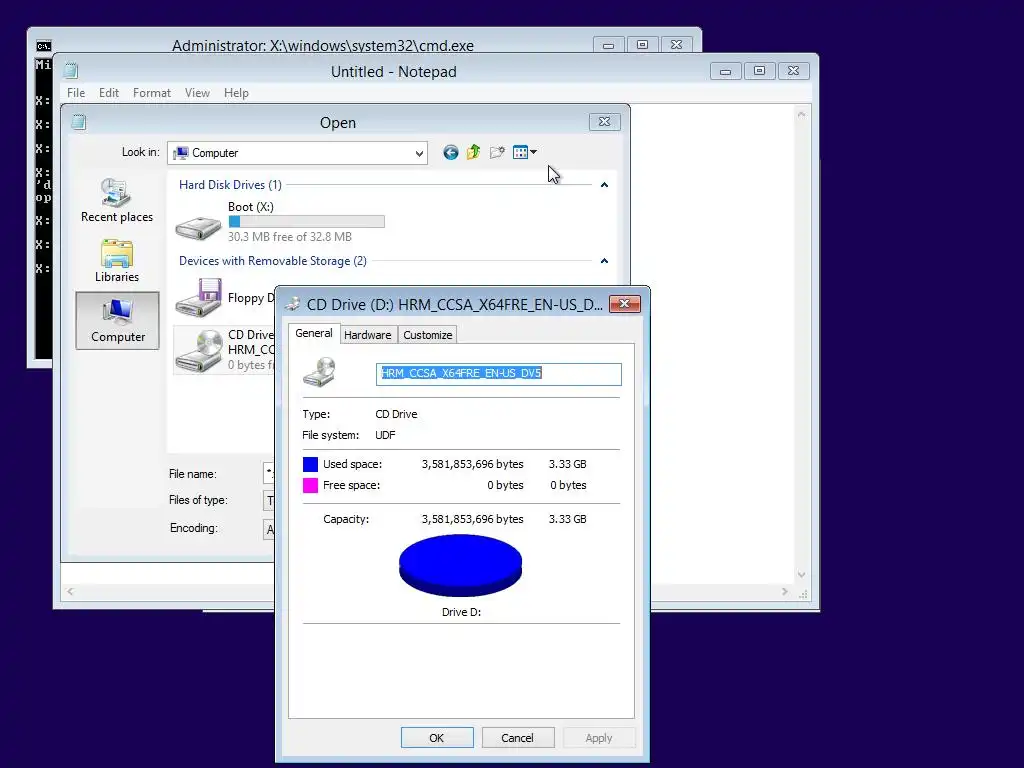Select the CD Drive icon in list
The image size is (1024, 768).
(199, 351)
